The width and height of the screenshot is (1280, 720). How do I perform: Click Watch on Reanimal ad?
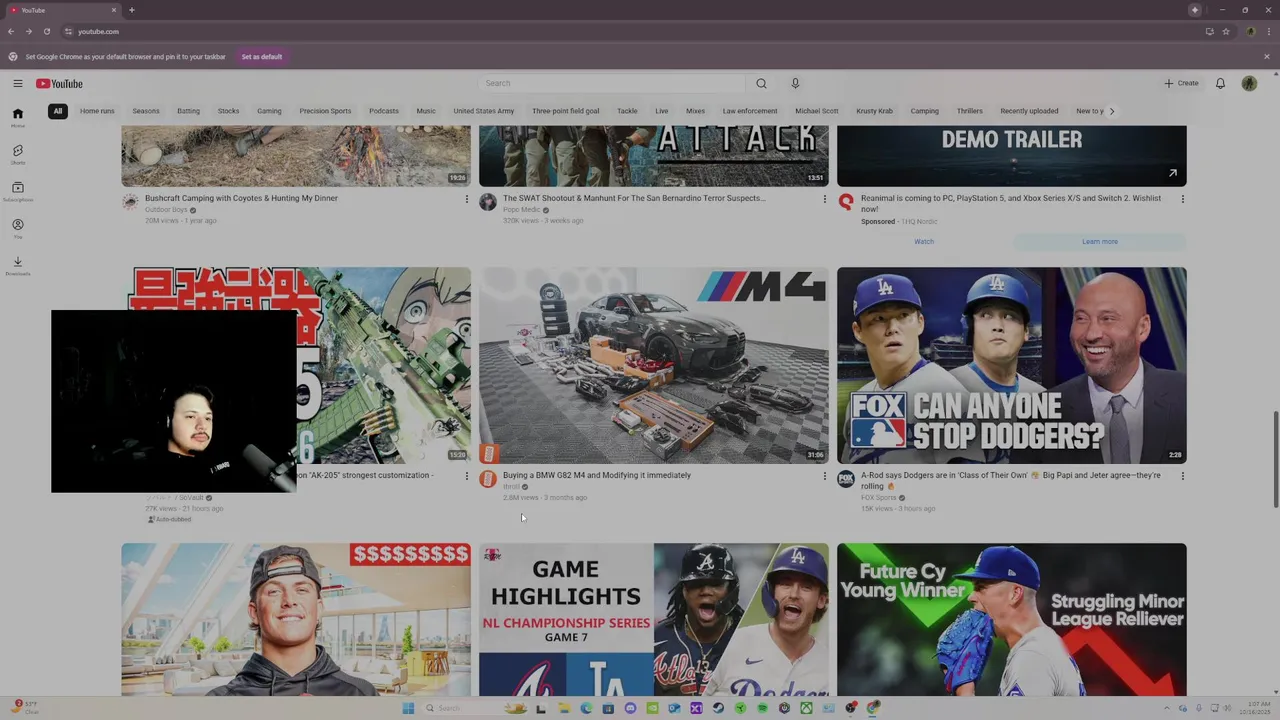coord(924,242)
